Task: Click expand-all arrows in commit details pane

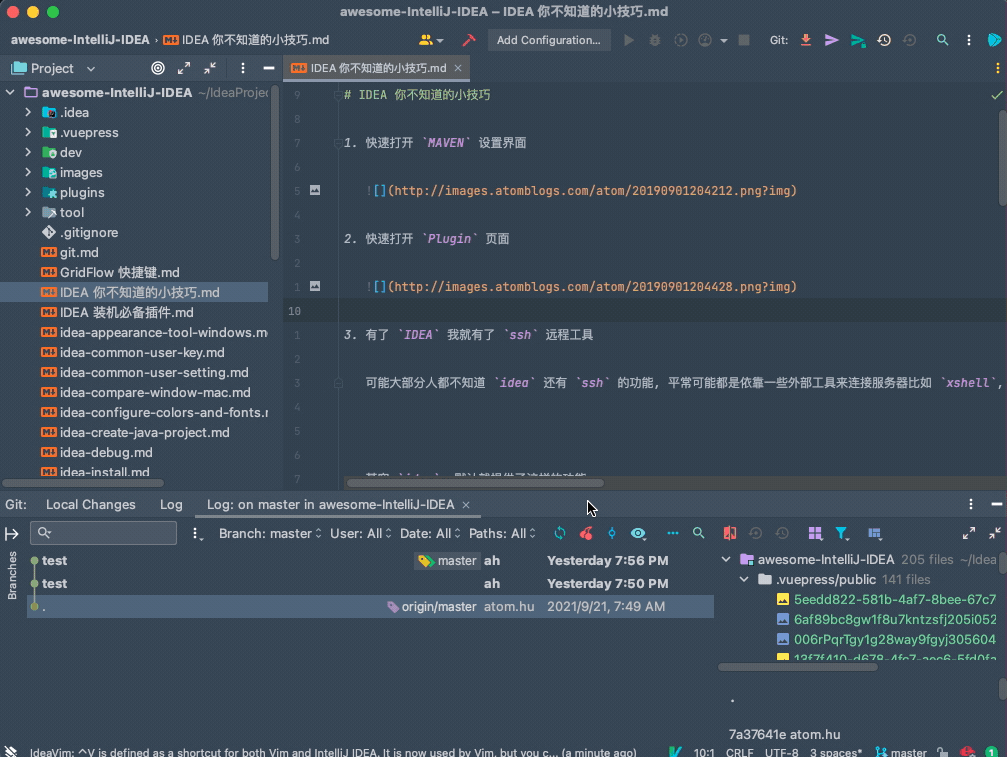Action: point(968,533)
